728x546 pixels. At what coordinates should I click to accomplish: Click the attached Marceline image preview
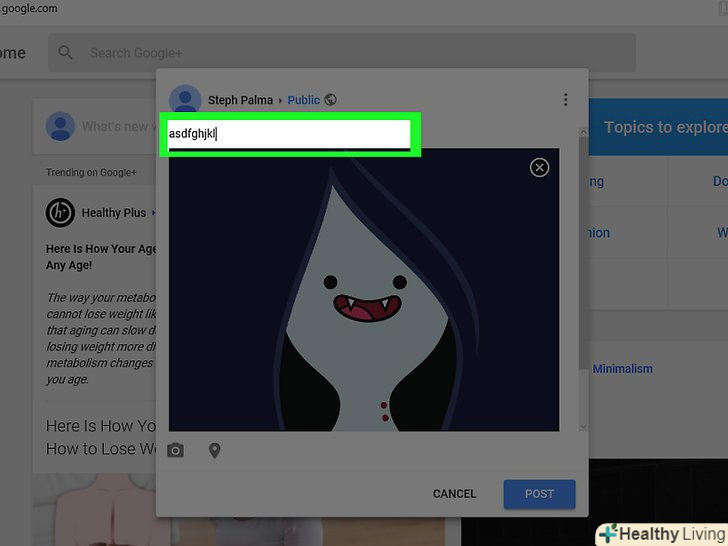(364, 290)
